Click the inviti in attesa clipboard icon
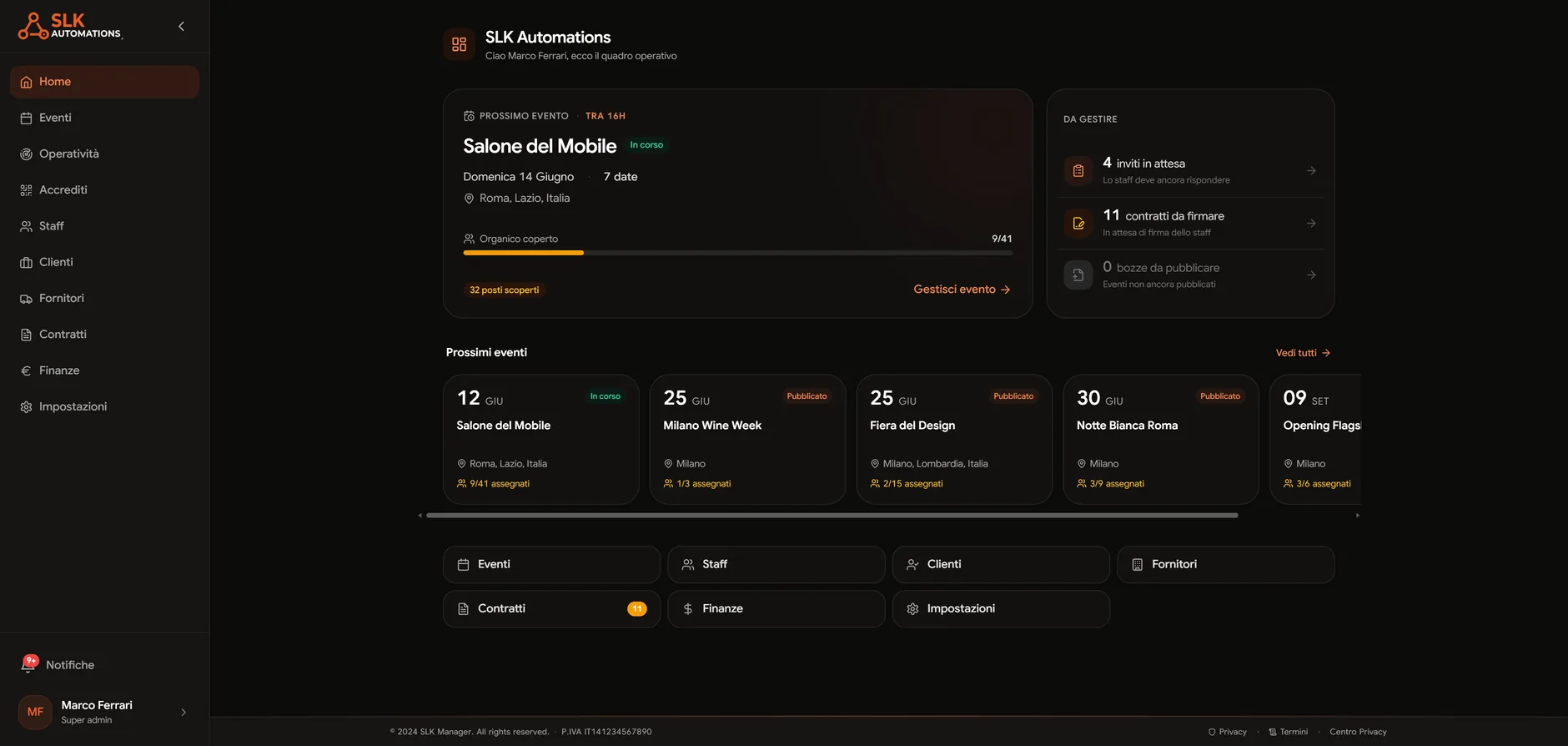1568x746 pixels. coord(1078,171)
